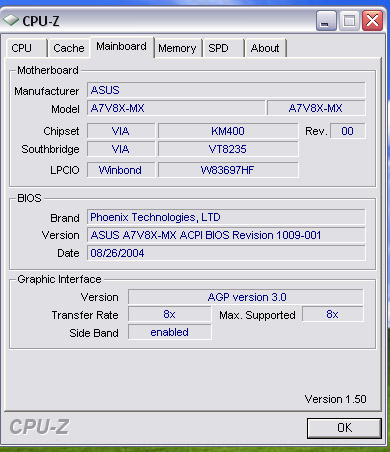This screenshot has height=452, width=390.
Task: Click the ASUS manufacturer field
Action: tap(226, 90)
